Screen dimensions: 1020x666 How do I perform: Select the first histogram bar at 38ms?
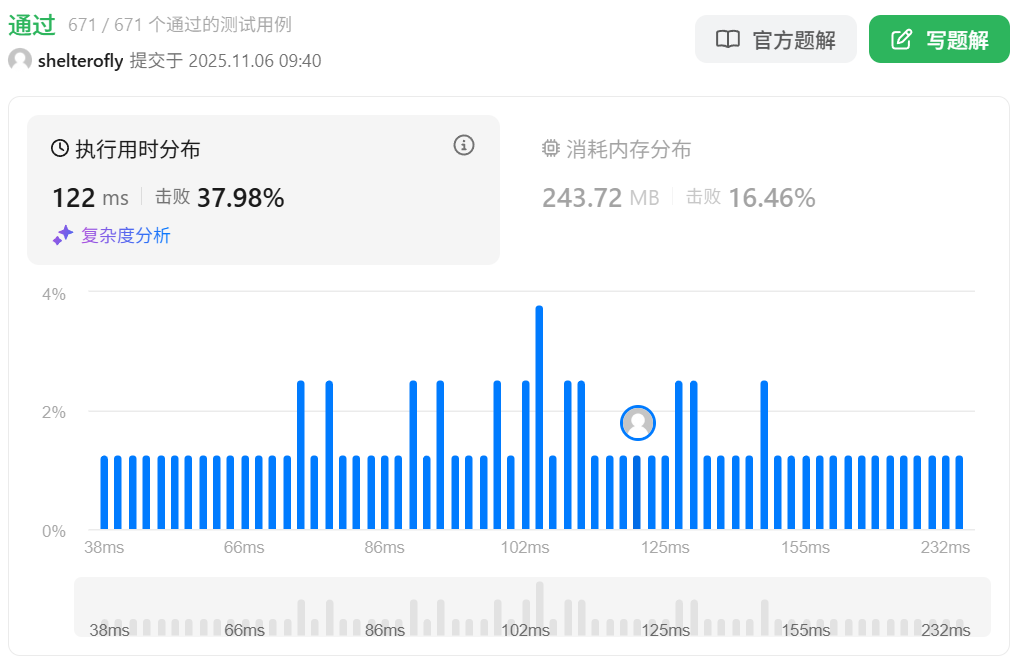click(x=104, y=492)
